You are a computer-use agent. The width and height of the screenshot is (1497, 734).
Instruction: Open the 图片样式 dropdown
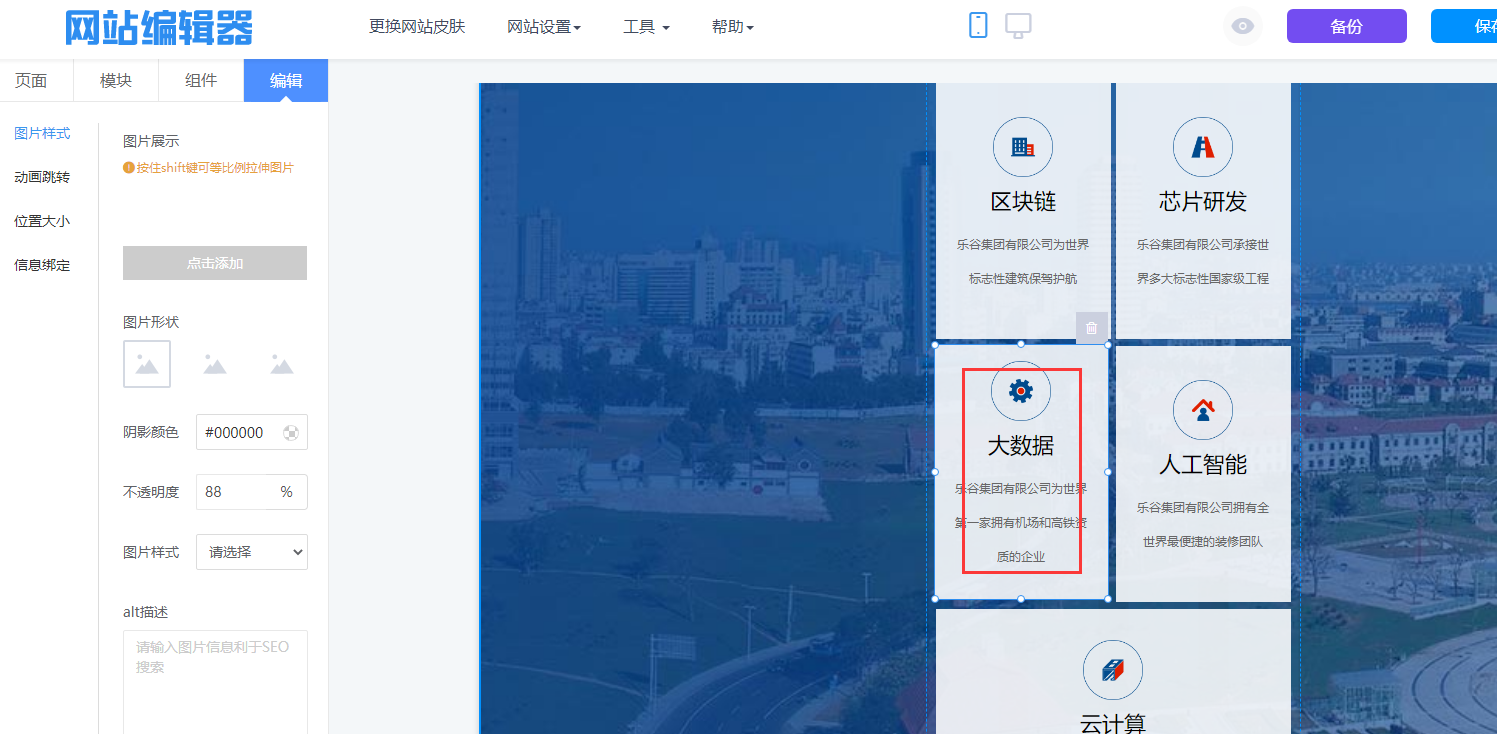[x=252, y=552]
